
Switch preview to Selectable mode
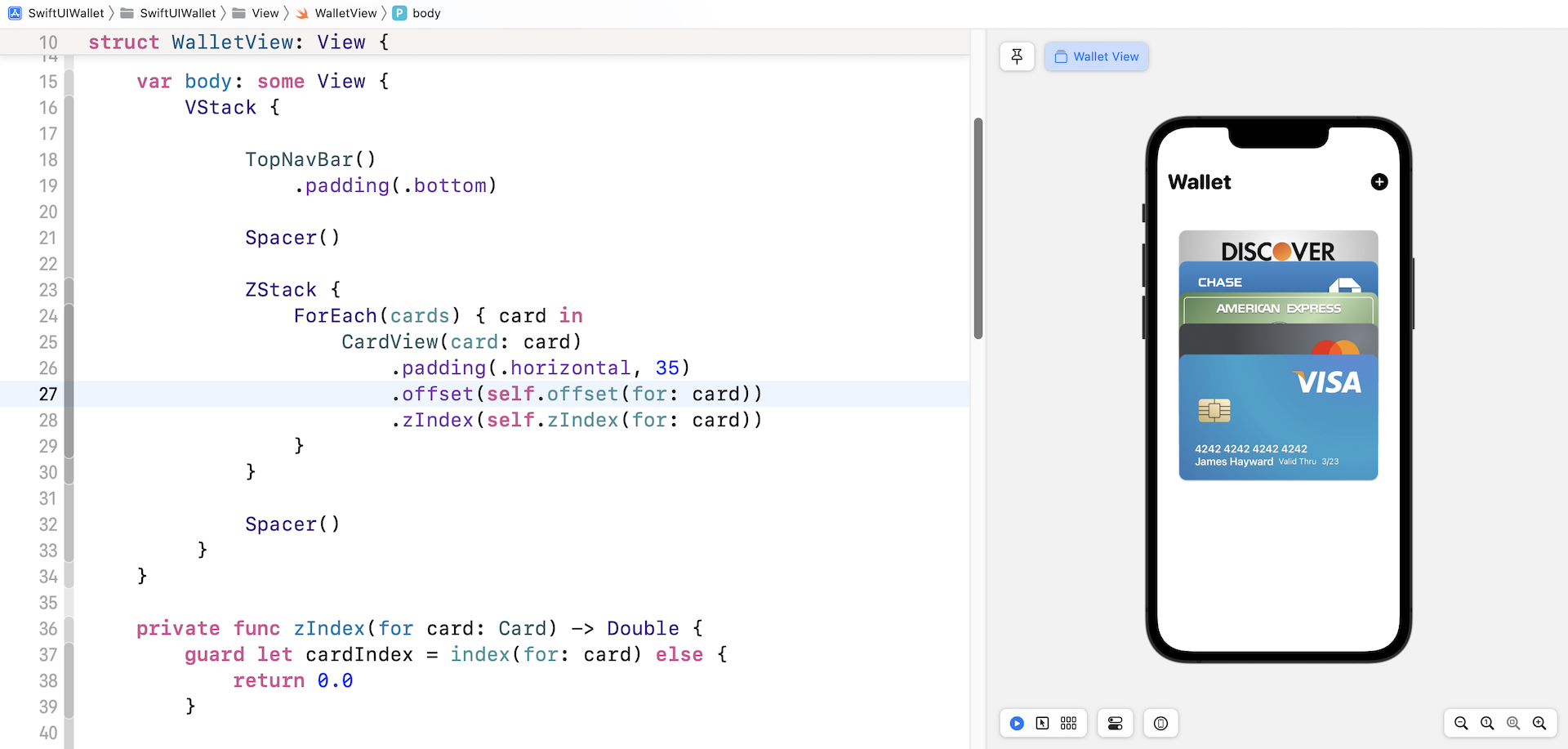(x=1043, y=723)
